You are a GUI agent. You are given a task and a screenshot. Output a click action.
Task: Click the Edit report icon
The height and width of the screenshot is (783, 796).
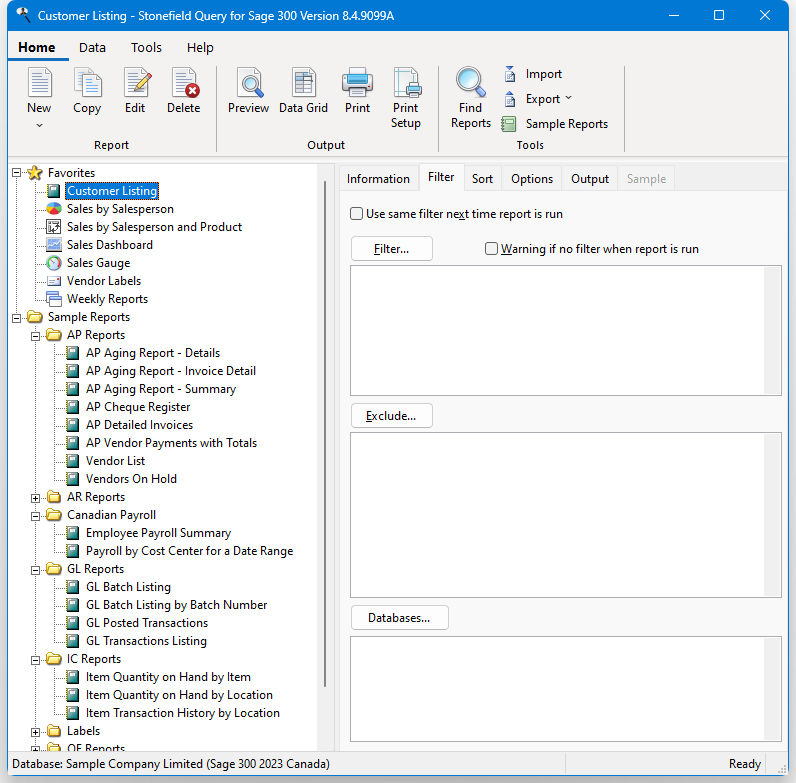136,83
